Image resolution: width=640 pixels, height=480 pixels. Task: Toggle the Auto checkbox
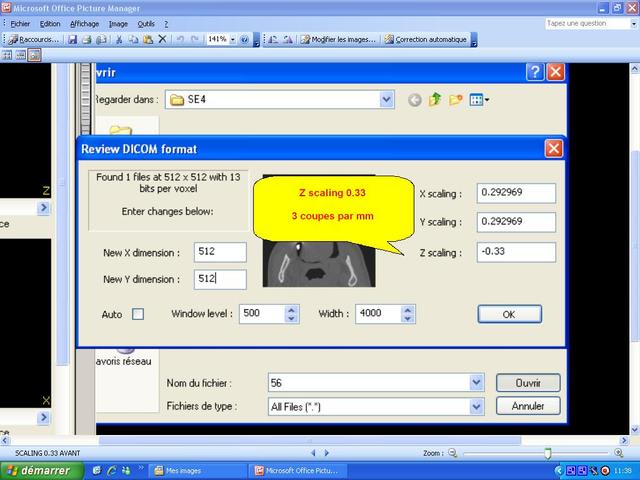138,314
